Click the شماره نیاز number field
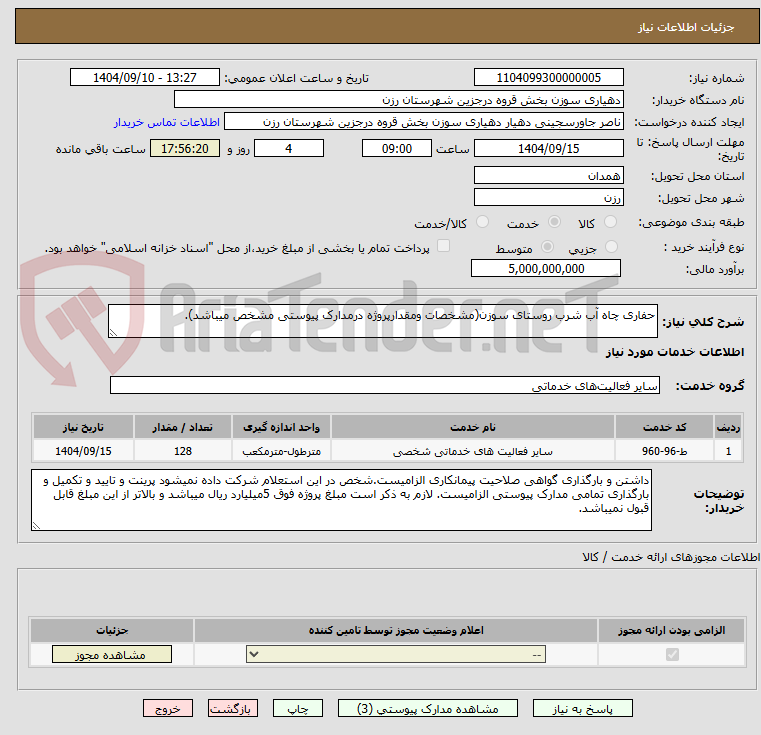 (x=549, y=77)
